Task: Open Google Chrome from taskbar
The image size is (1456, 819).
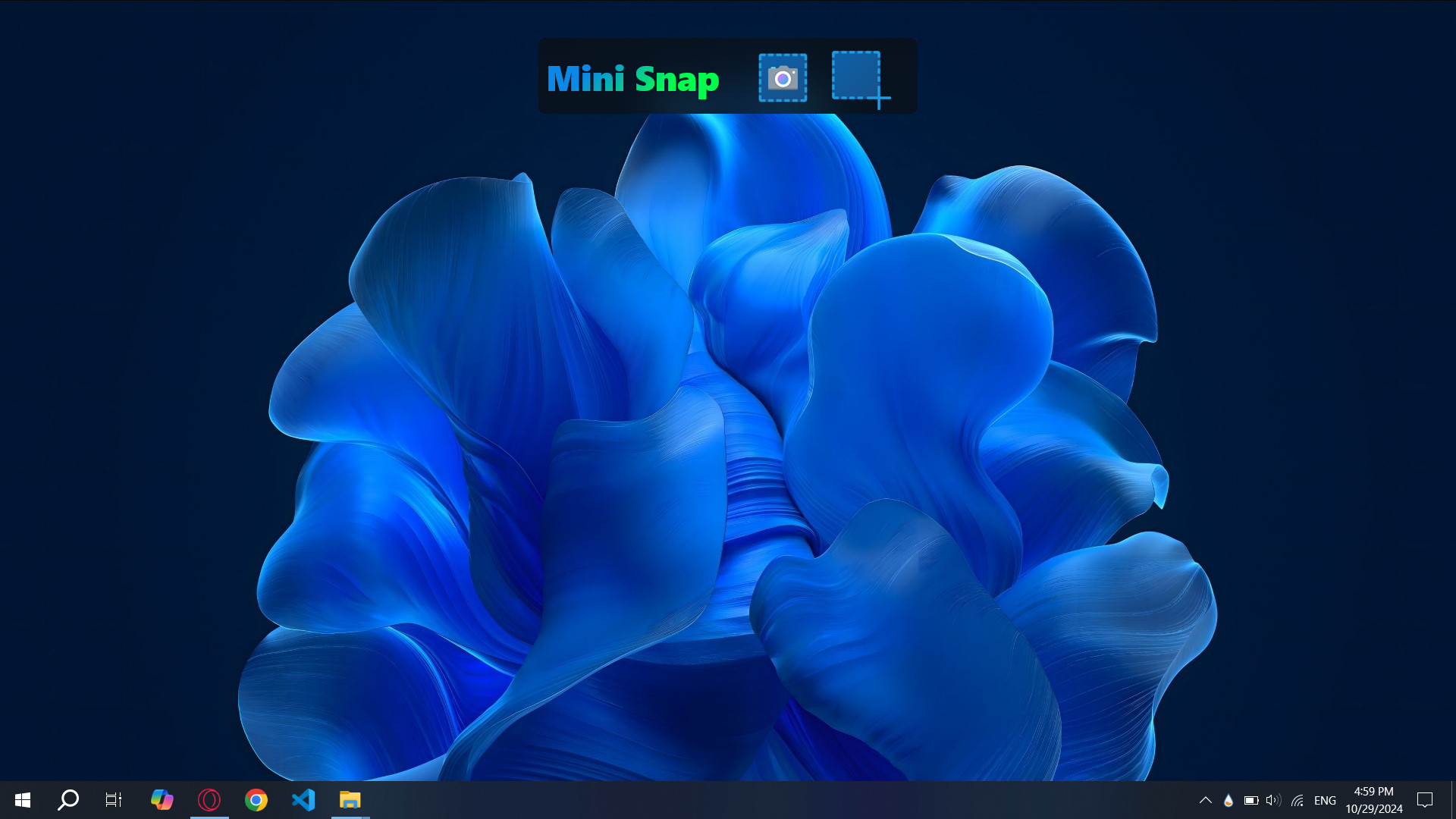Action: click(x=256, y=800)
